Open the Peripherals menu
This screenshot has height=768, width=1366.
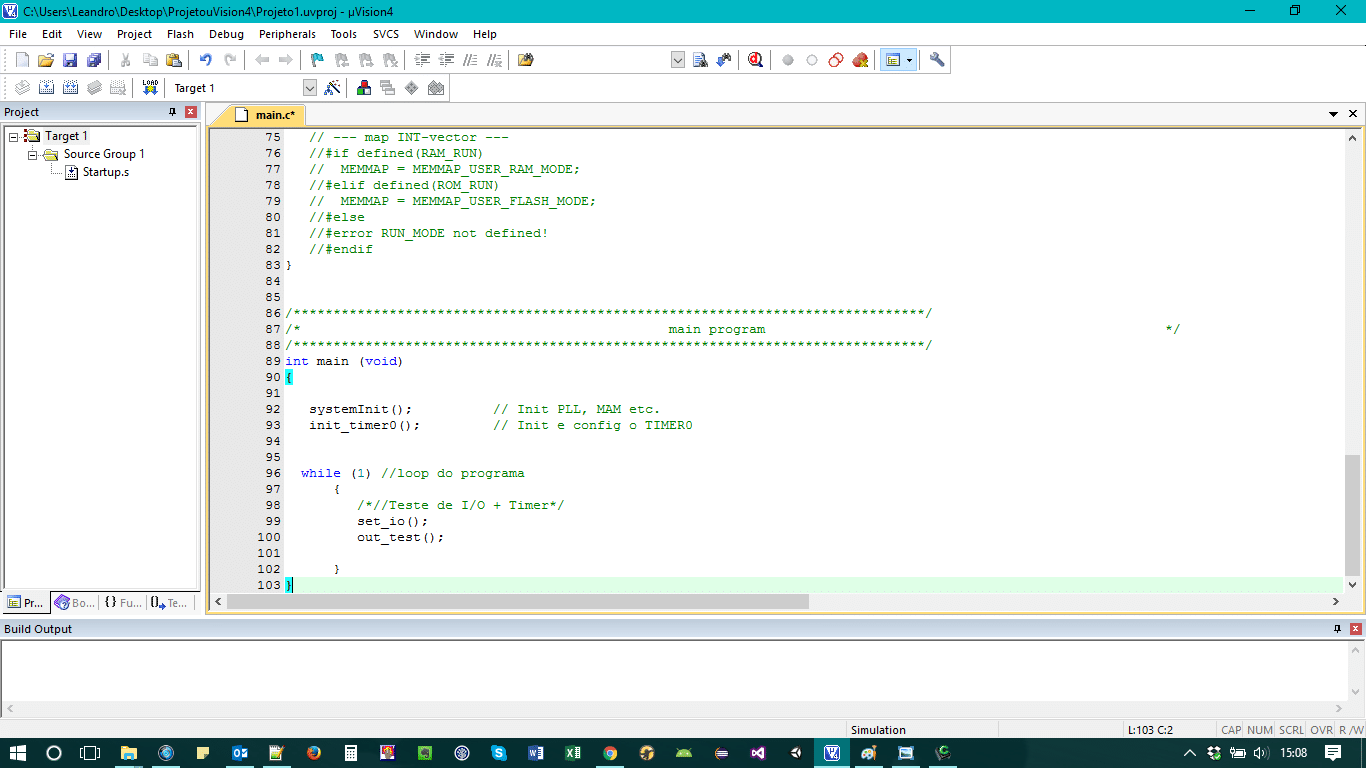point(286,34)
